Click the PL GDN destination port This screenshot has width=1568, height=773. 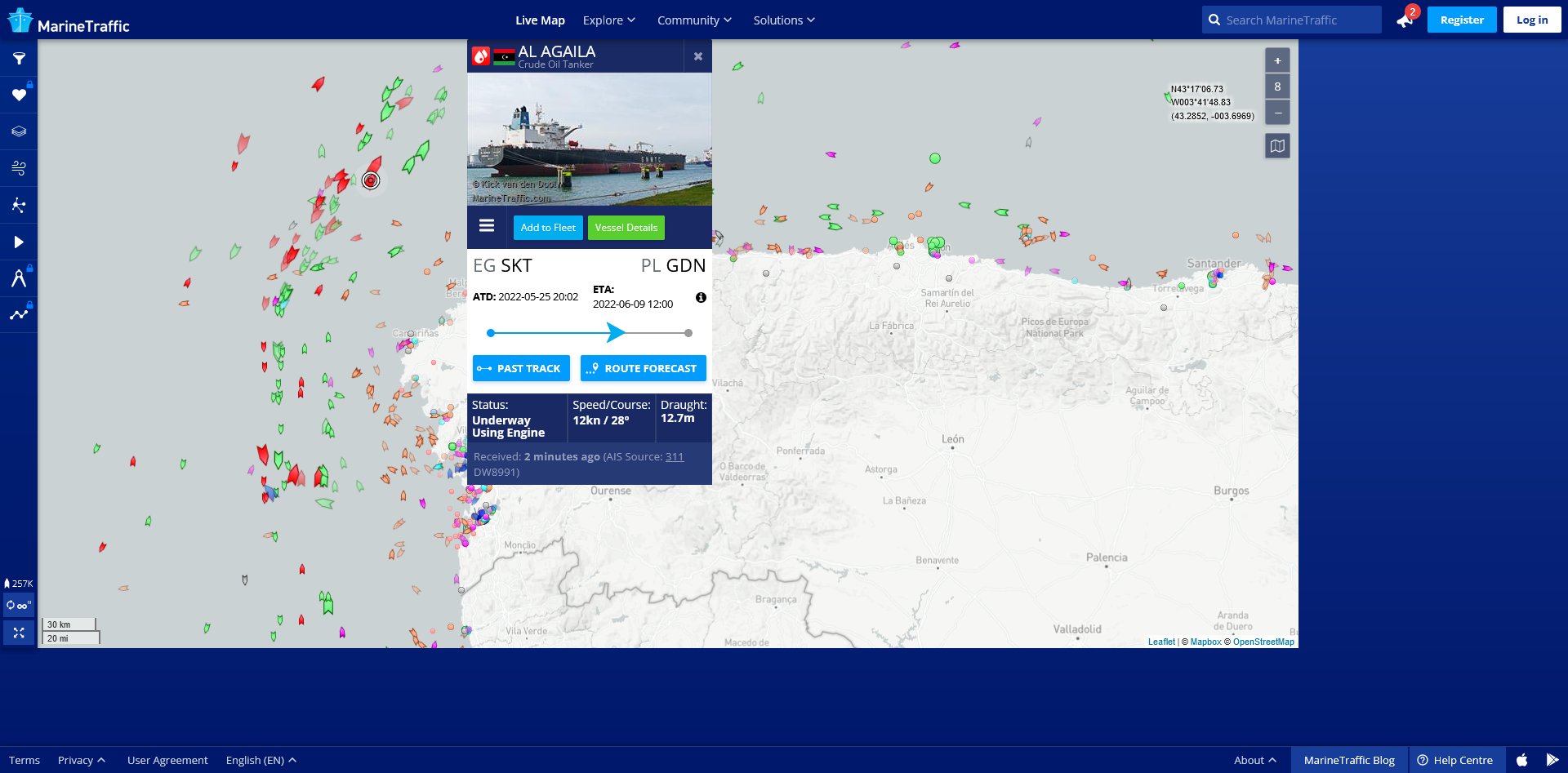673,265
